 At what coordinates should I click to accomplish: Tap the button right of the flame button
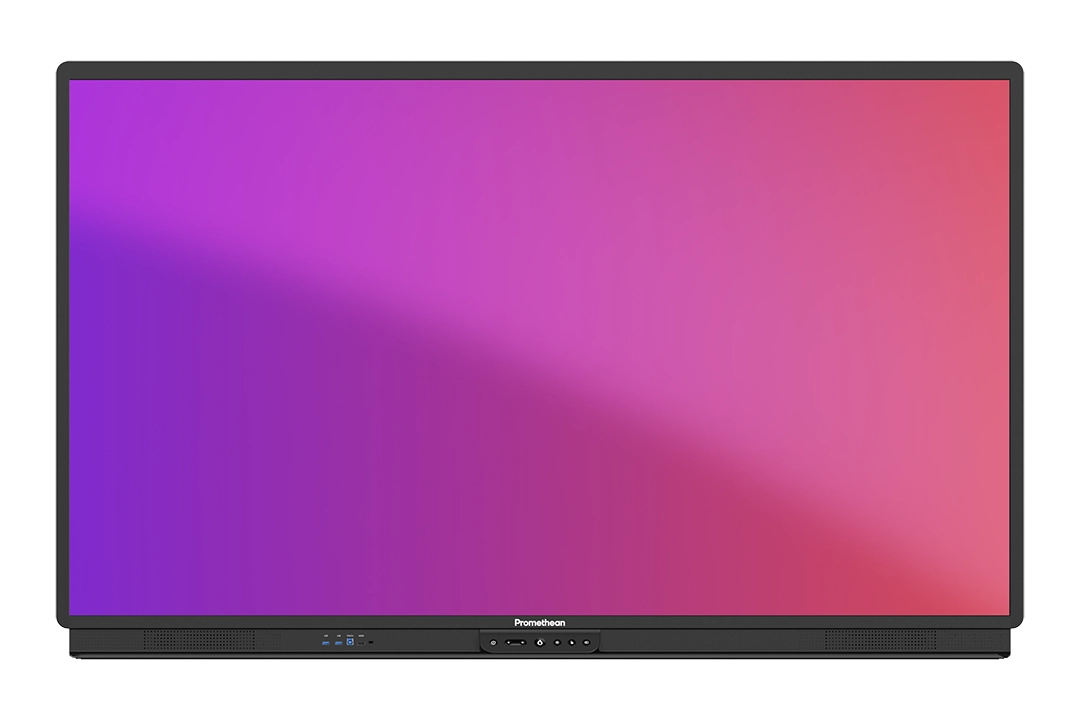pos(557,643)
